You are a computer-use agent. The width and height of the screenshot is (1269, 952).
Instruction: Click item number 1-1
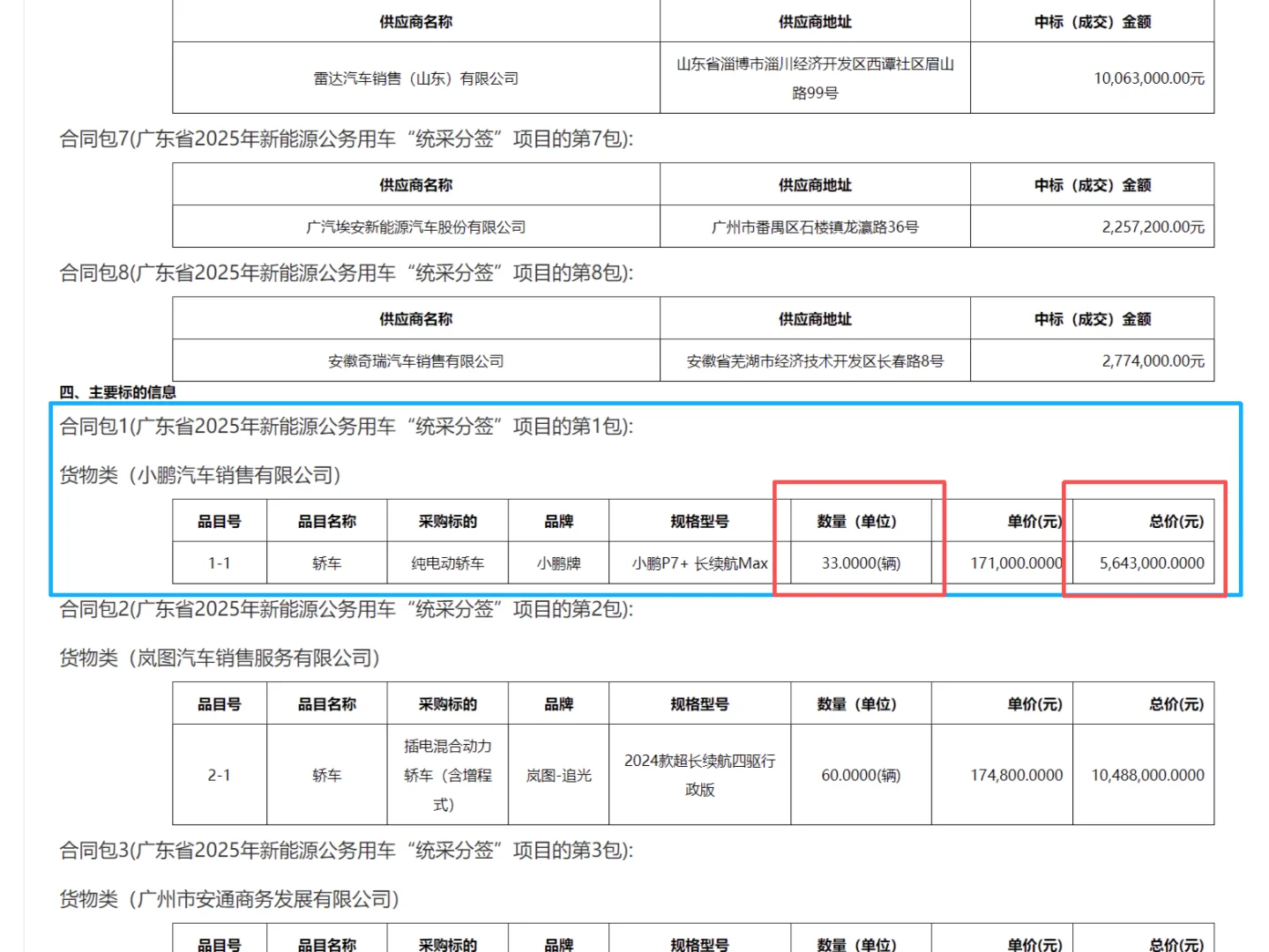pos(220,563)
